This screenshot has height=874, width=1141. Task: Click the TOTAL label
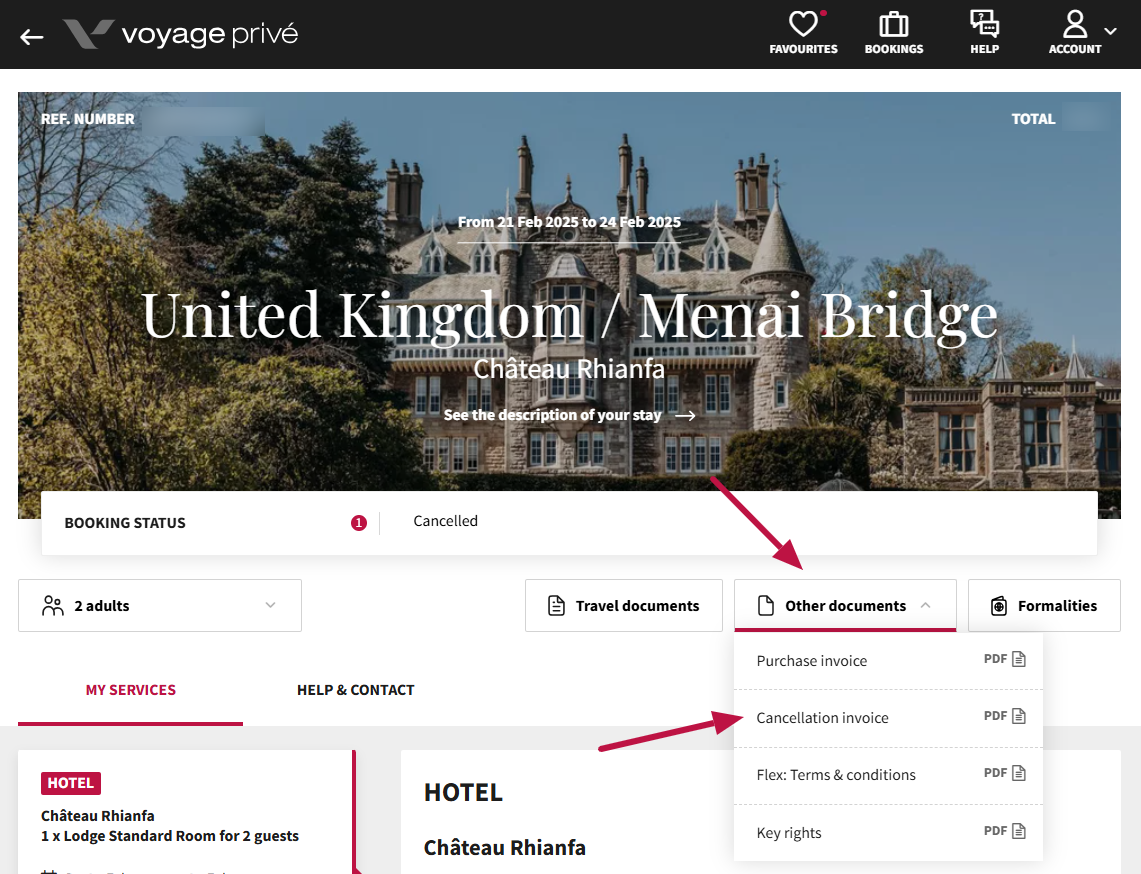(x=1033, y=119)
